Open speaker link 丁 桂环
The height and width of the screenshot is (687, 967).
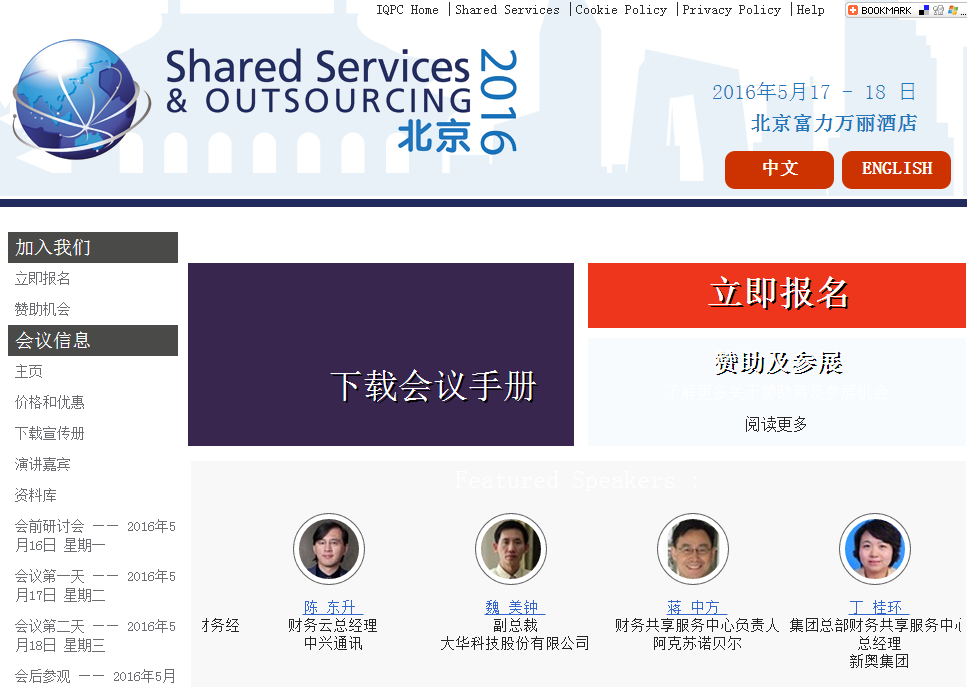tap(878, 607)
